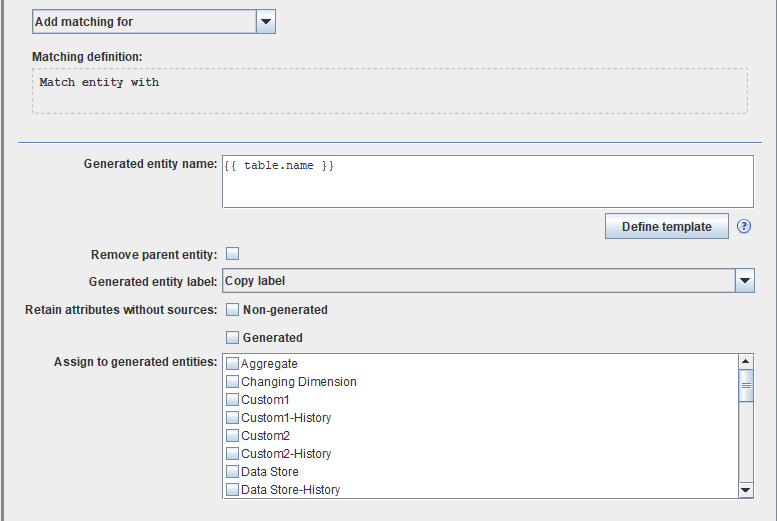The height and width of the screenshot is (521, 777).
Task: Enable the Remove parent entity checkbox
Action: point(232,254)
